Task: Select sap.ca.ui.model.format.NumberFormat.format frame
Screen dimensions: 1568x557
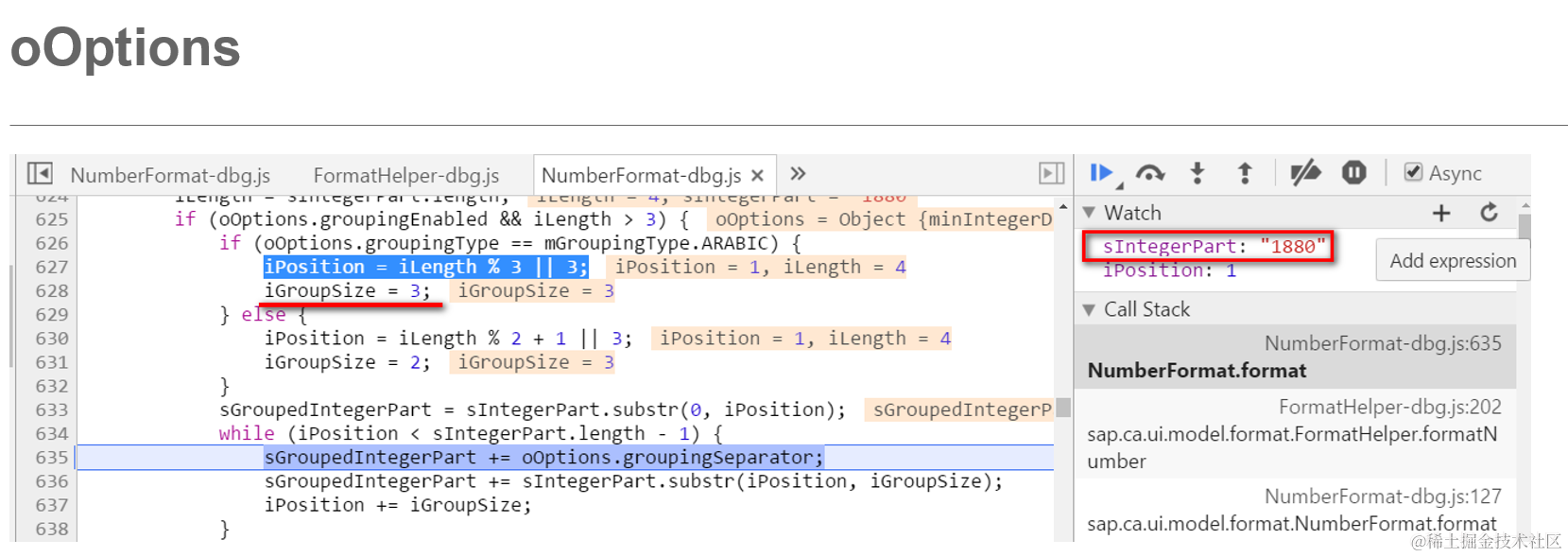Action: pyautogui.click(x=1291, y=524)
